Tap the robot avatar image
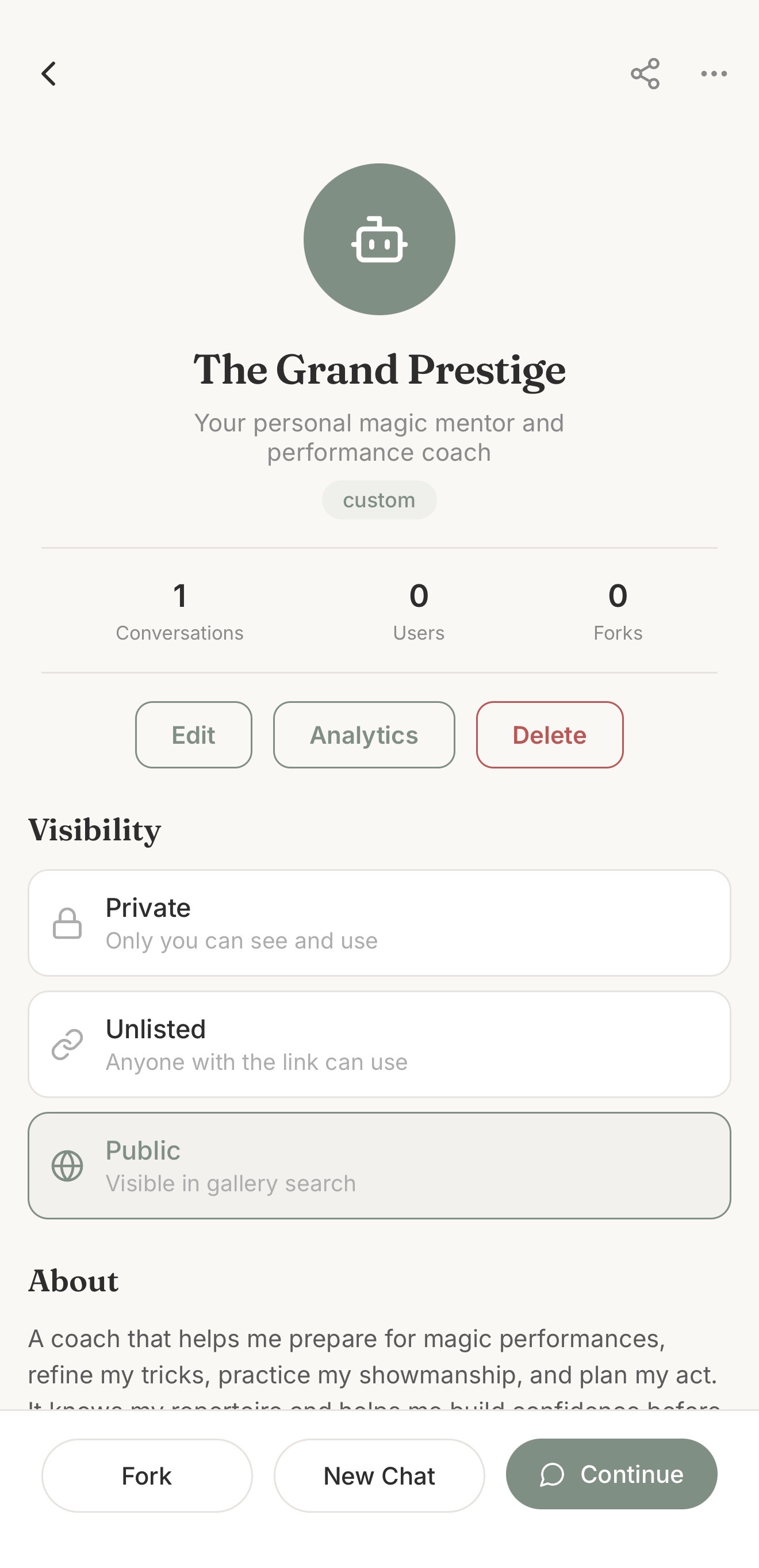Image resolution: width=759 pixels, height=1568 pixels. 379,239
